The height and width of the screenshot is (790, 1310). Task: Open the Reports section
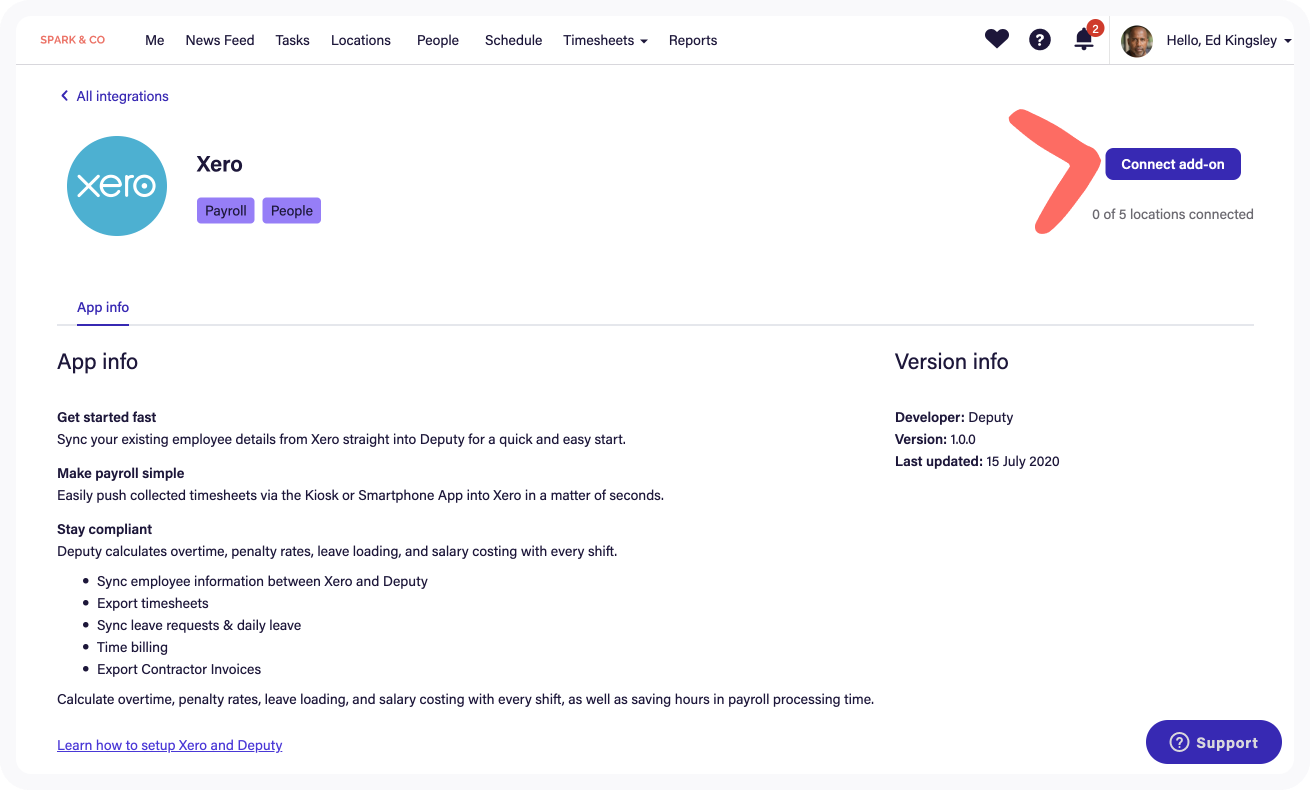tap(693, 40)
